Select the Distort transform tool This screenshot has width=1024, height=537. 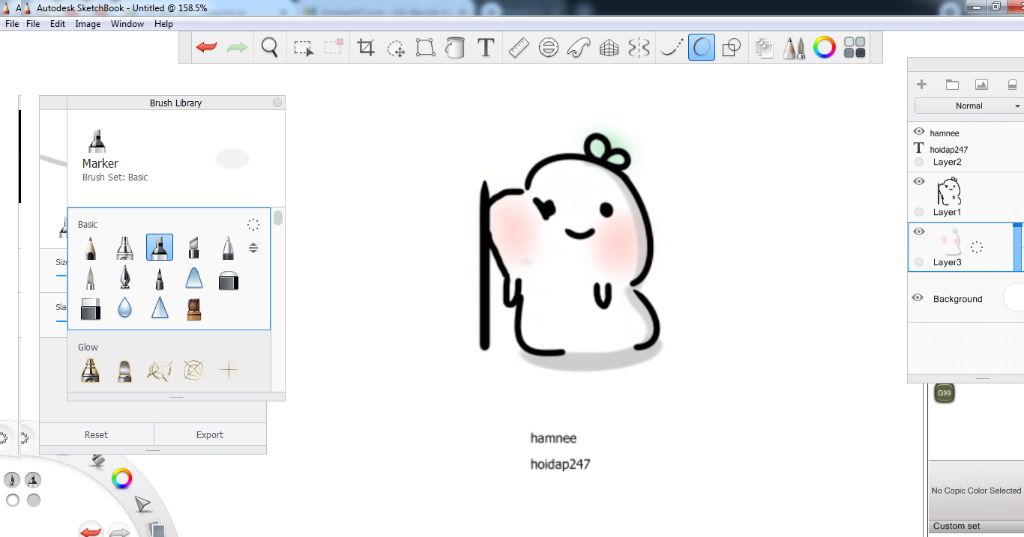point(425,47)
